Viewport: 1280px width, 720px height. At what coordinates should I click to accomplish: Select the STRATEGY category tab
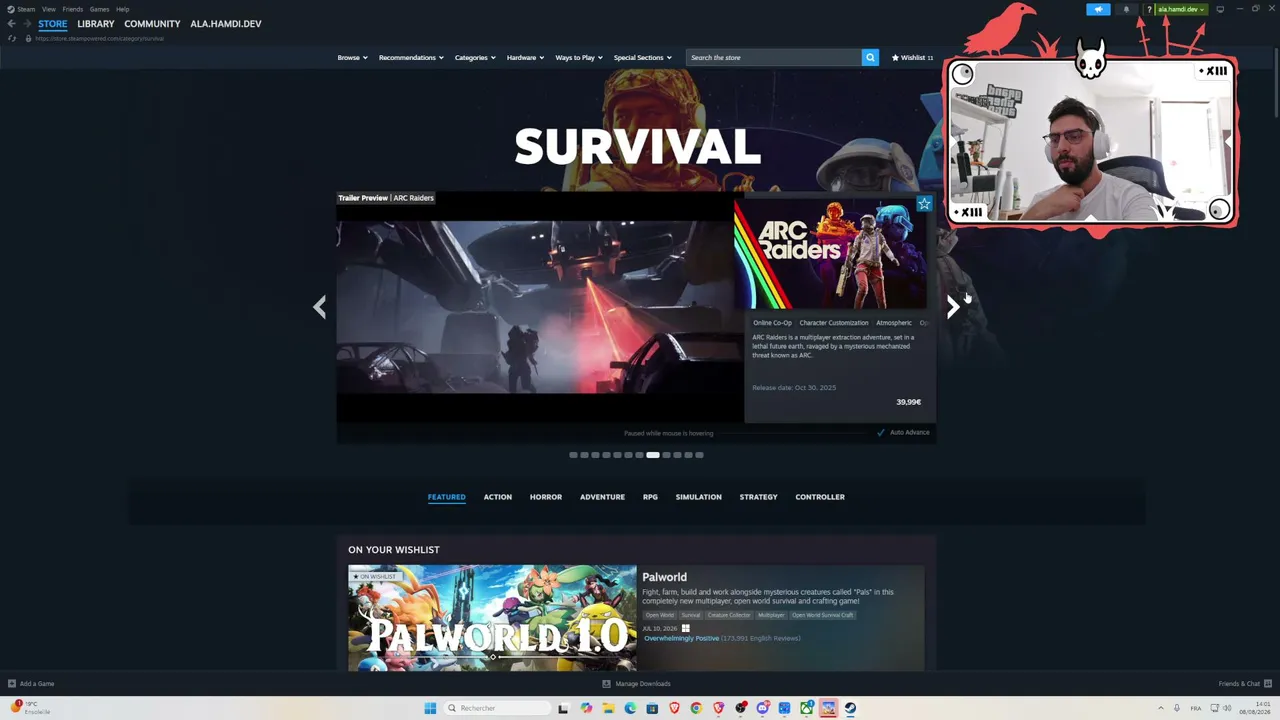758,497
